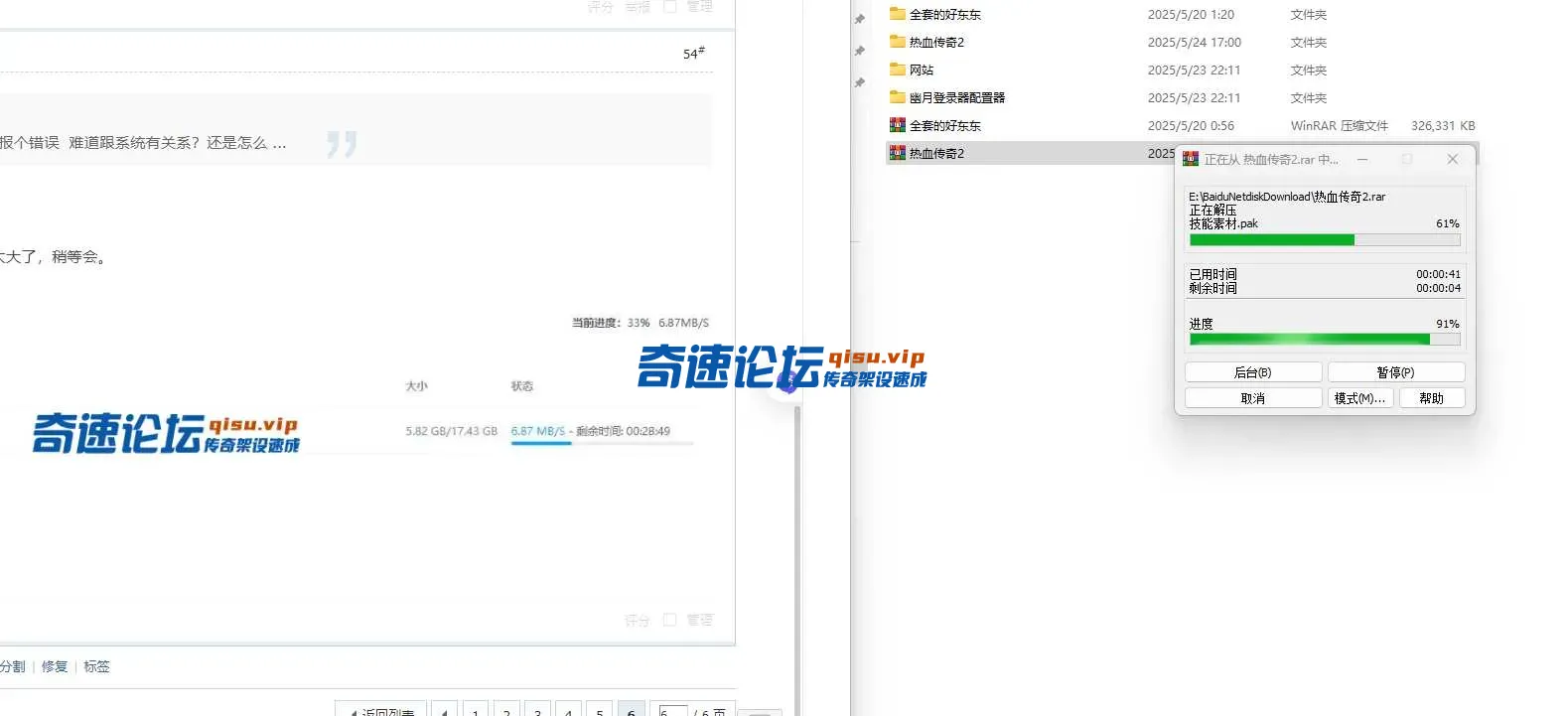
Task: Click the 技能素材.pak file progress bar at 61%
Action: click(1325, 239)
